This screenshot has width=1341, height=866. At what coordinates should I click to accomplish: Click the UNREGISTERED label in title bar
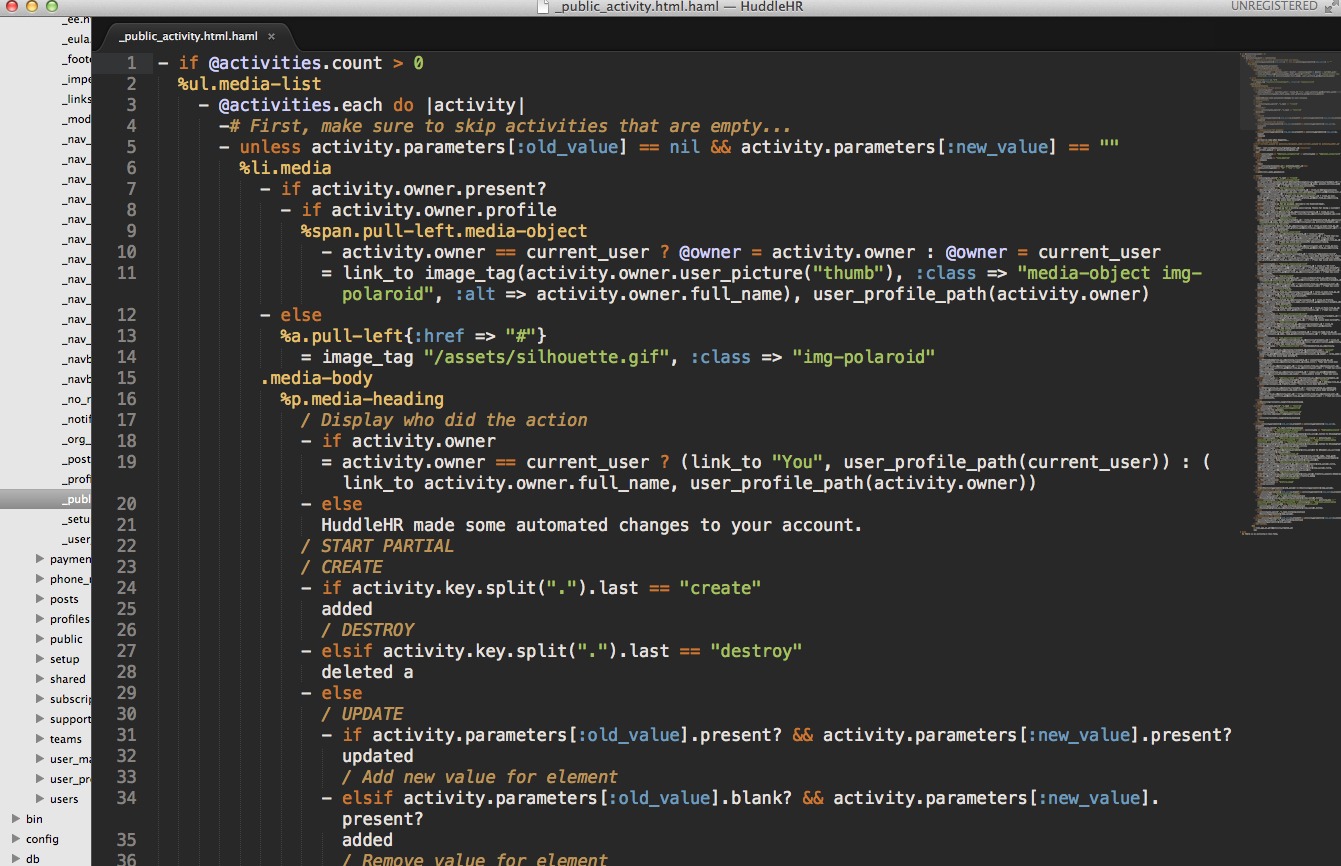[1274, 6]
